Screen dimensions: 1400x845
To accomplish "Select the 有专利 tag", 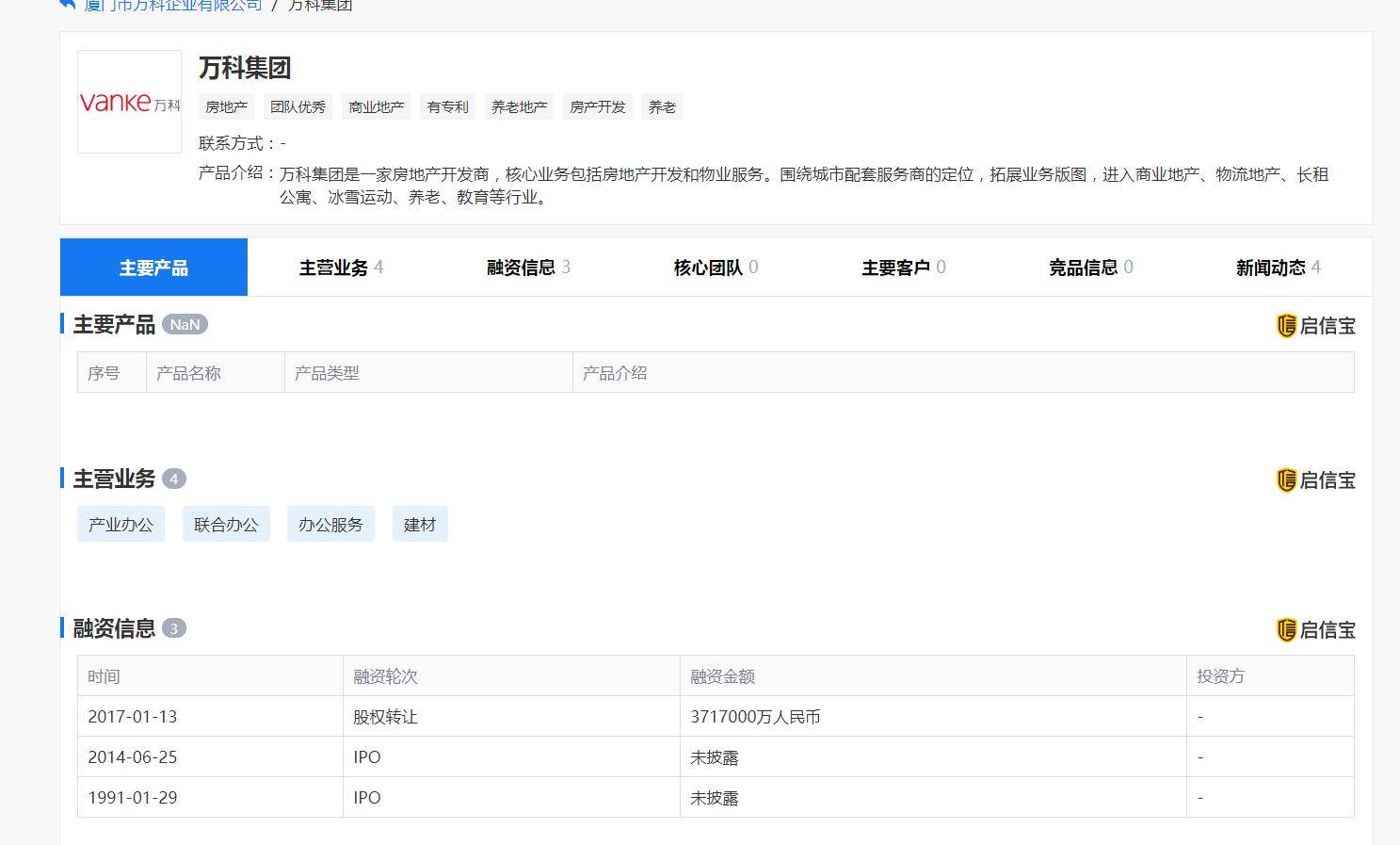I will click(x=447, y=106).
